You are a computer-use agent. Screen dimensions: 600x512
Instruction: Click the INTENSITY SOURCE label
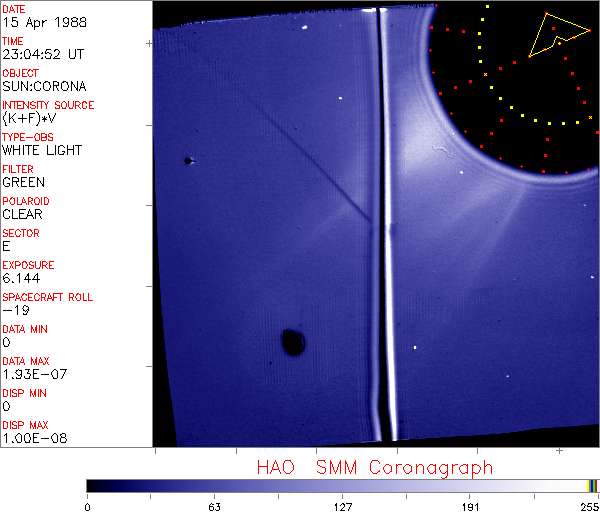point(48,105)
